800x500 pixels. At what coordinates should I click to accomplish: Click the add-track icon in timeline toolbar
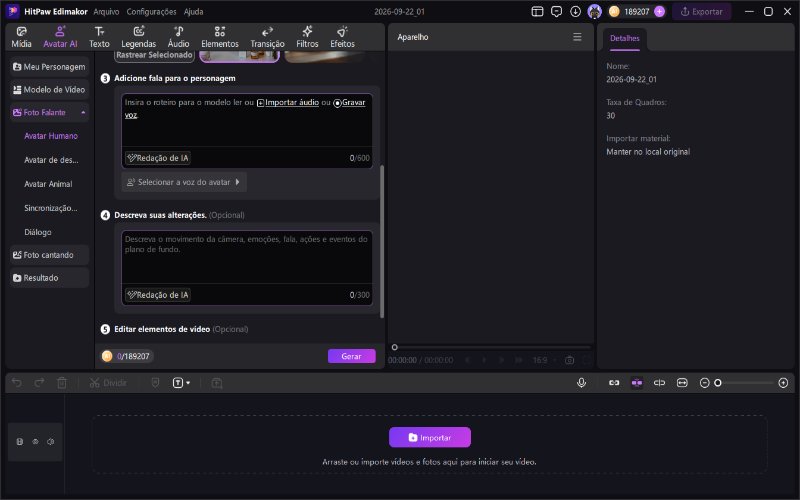coord(217,383)
